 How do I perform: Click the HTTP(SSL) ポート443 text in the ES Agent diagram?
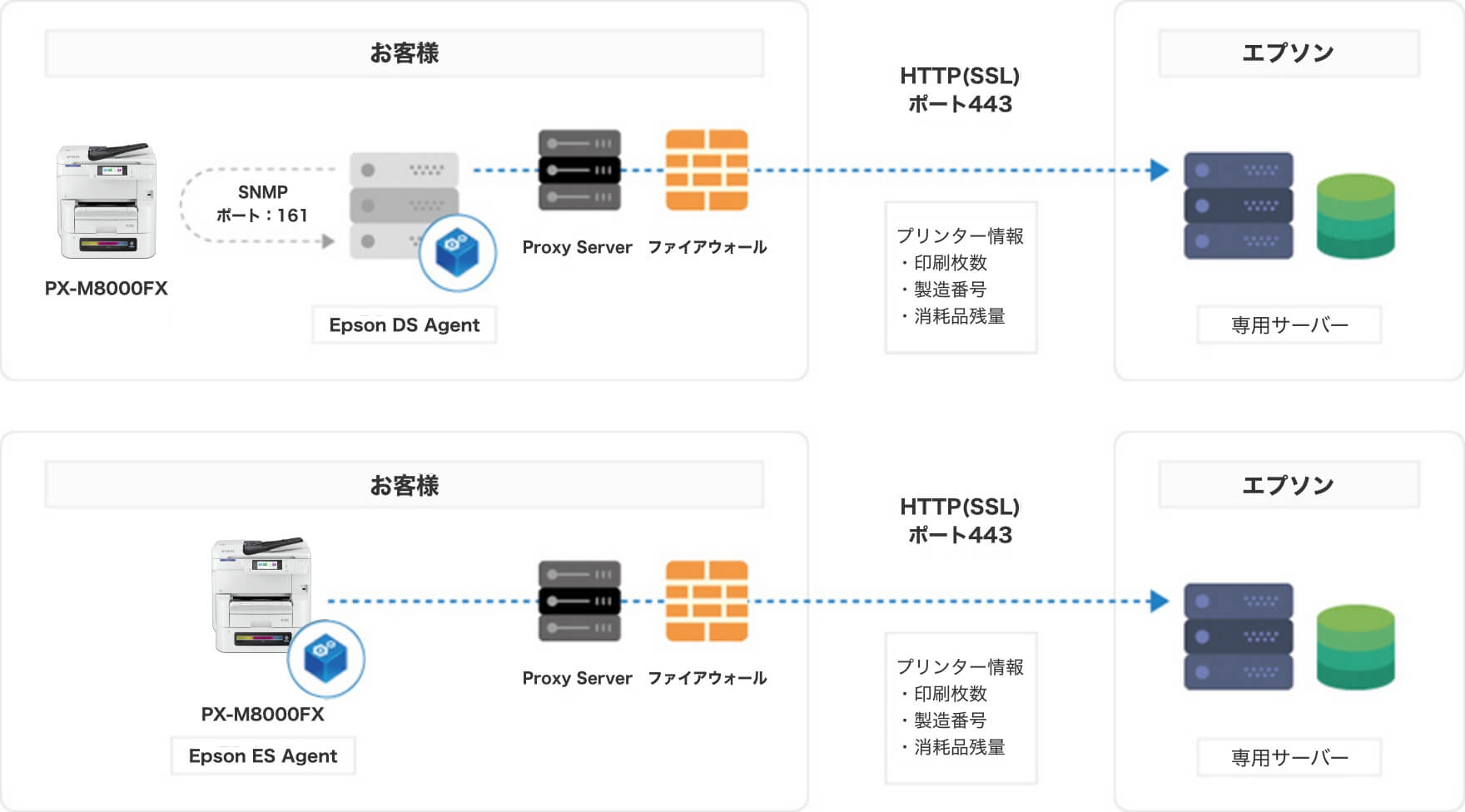coord(960,521)
